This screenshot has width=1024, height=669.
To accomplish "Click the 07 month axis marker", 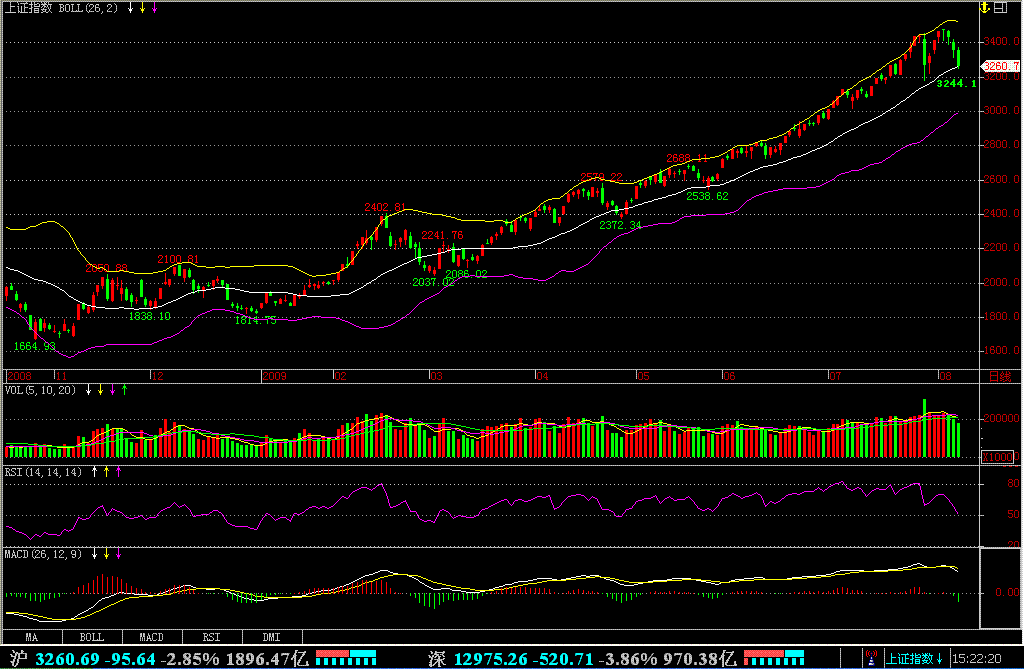I will 835,376.
